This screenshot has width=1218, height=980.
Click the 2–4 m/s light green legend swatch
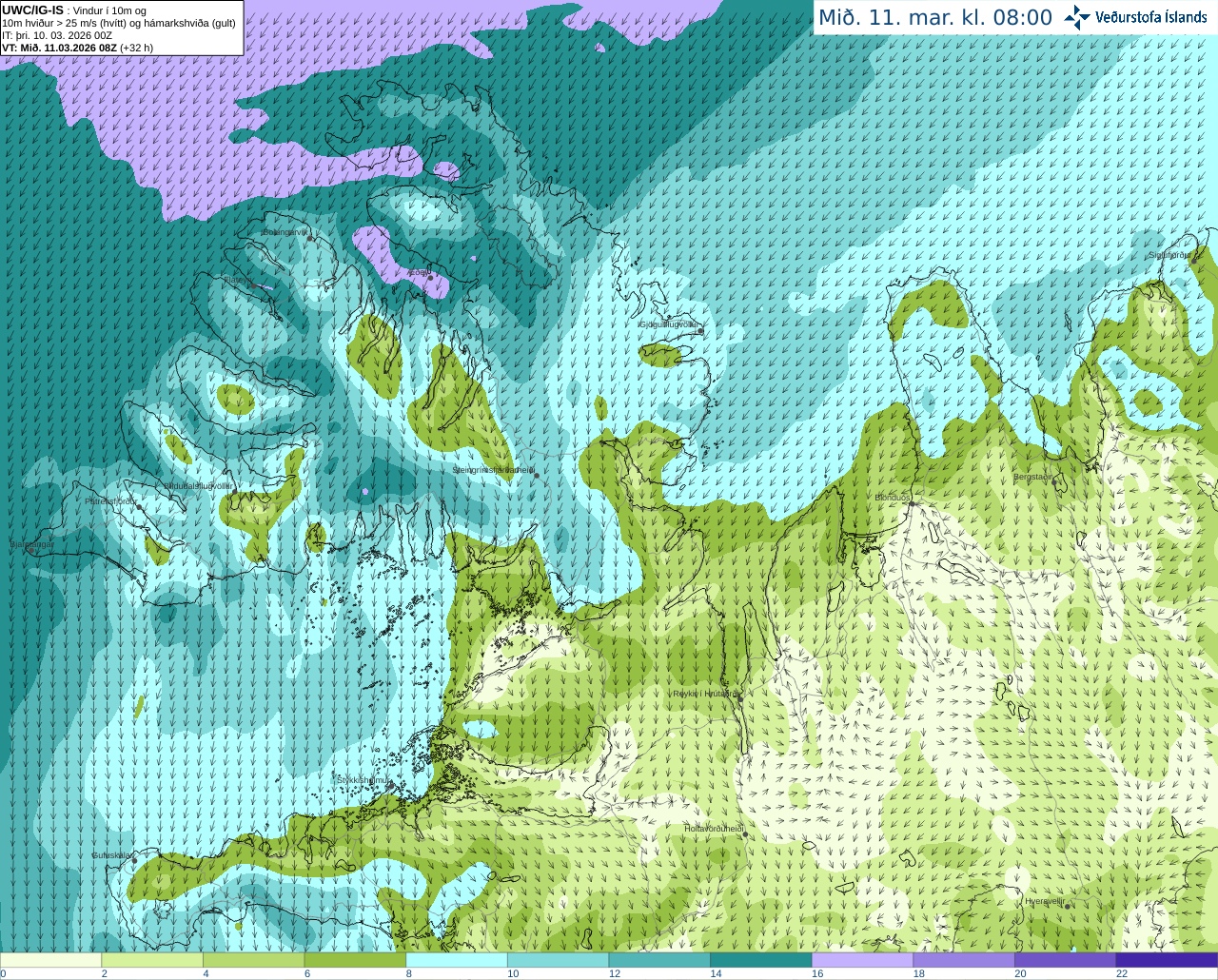point(152,960)
